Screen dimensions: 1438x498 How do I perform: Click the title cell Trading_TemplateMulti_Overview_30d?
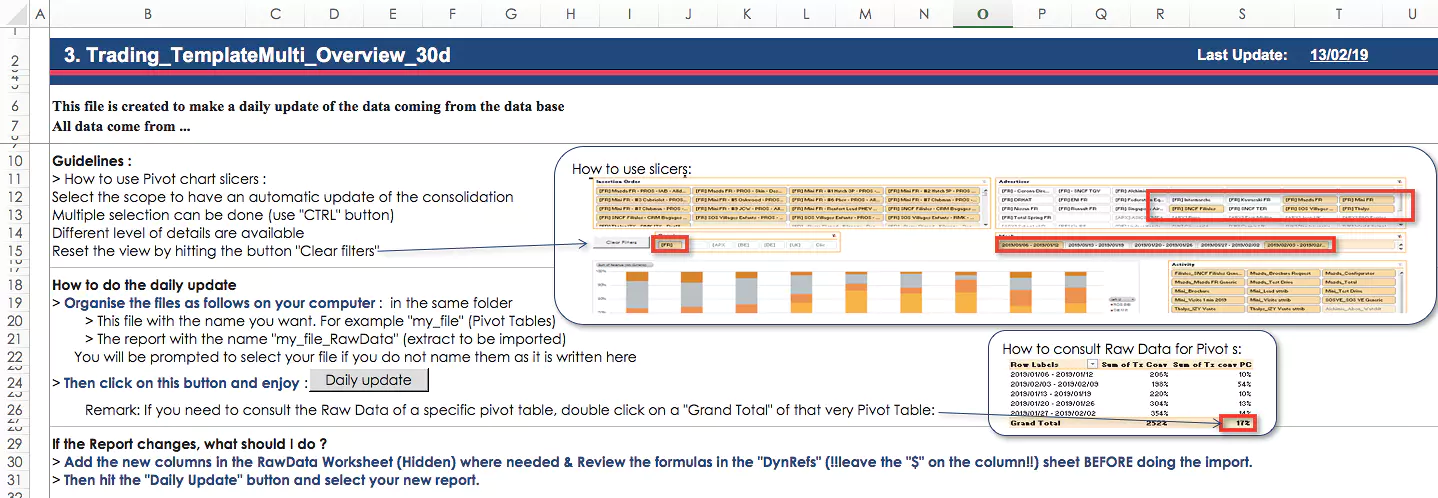tap(257, 55)
